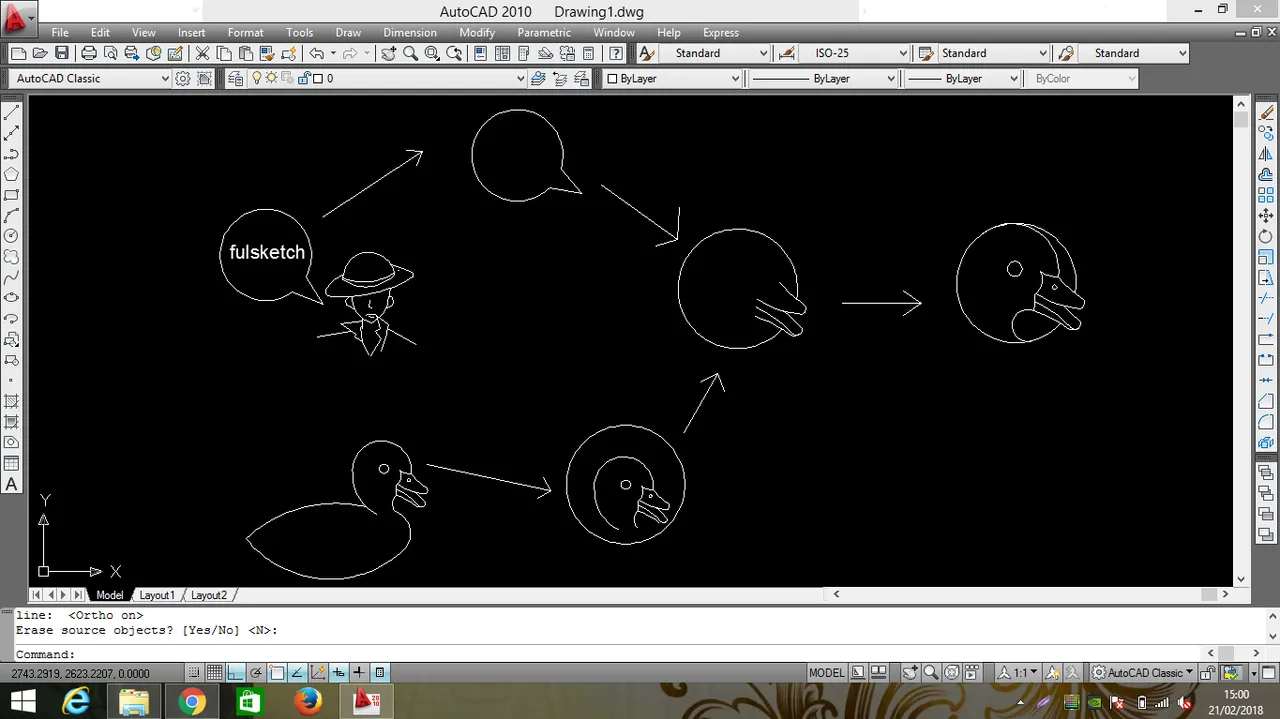
Task: Click the New drawing icon
Action: point(18,53)
